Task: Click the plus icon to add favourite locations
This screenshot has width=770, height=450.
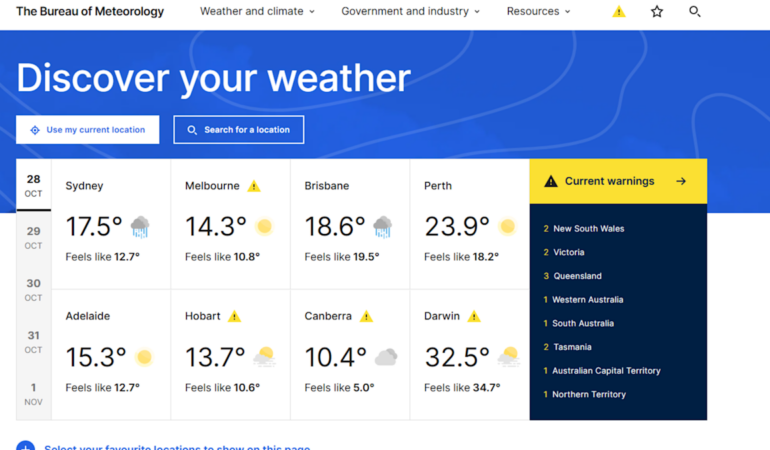Action: click(26, 446)
